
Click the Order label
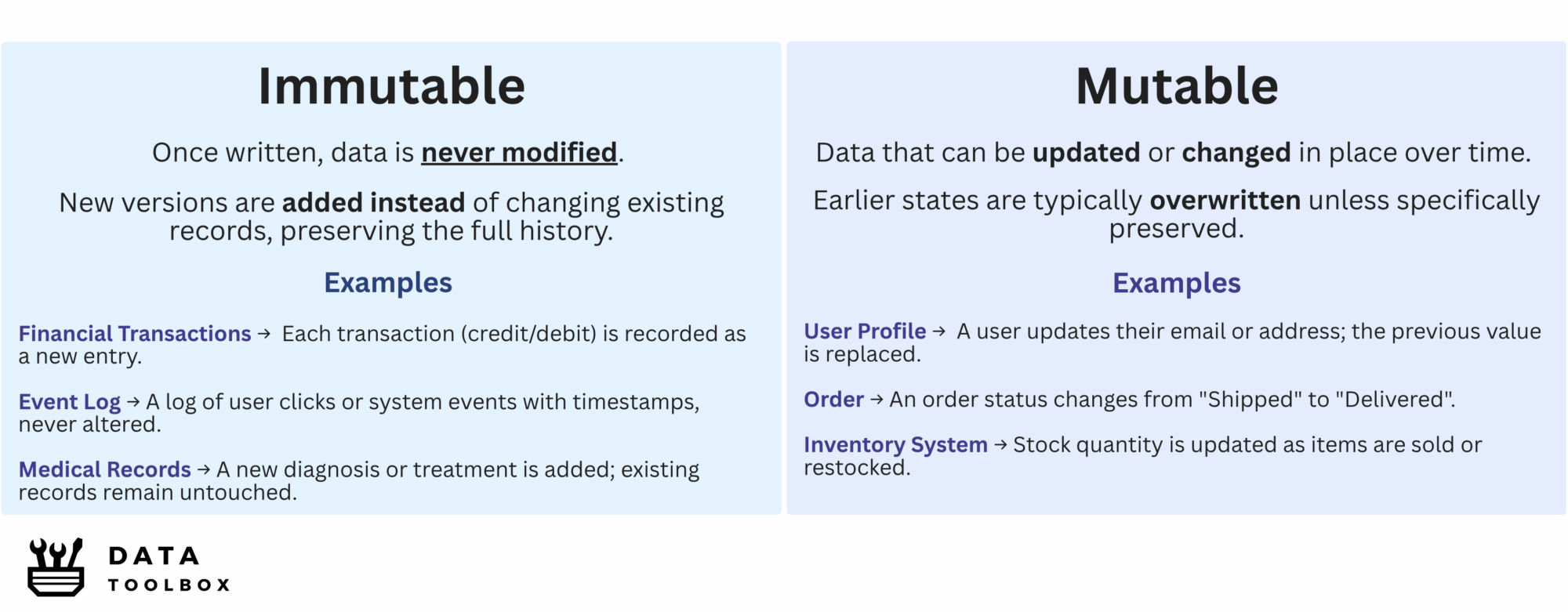point(833,400)
